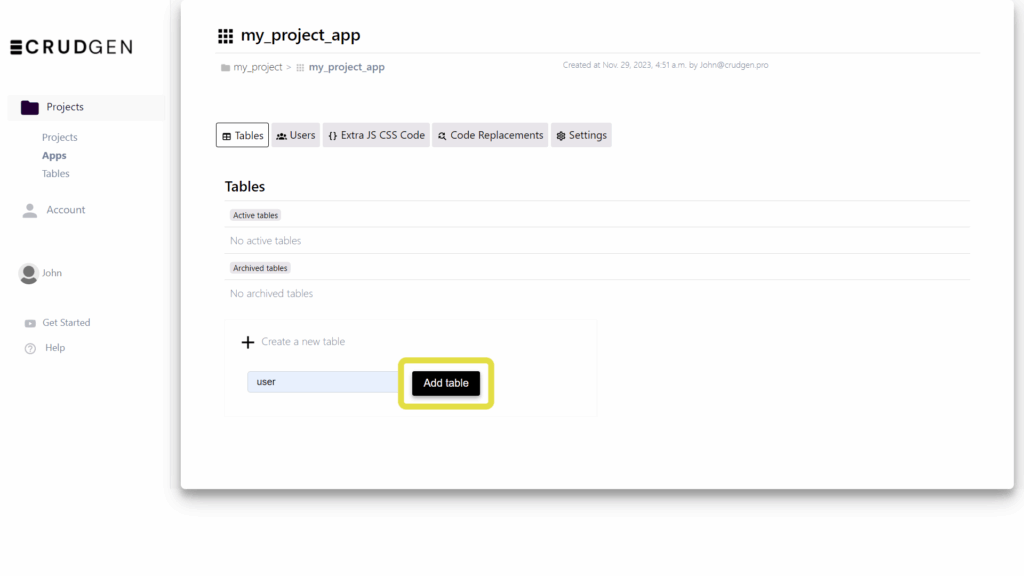Click the app grid icon beside my_project_app title
This screenshot has height=576, width=1024.
click(225, 35)
